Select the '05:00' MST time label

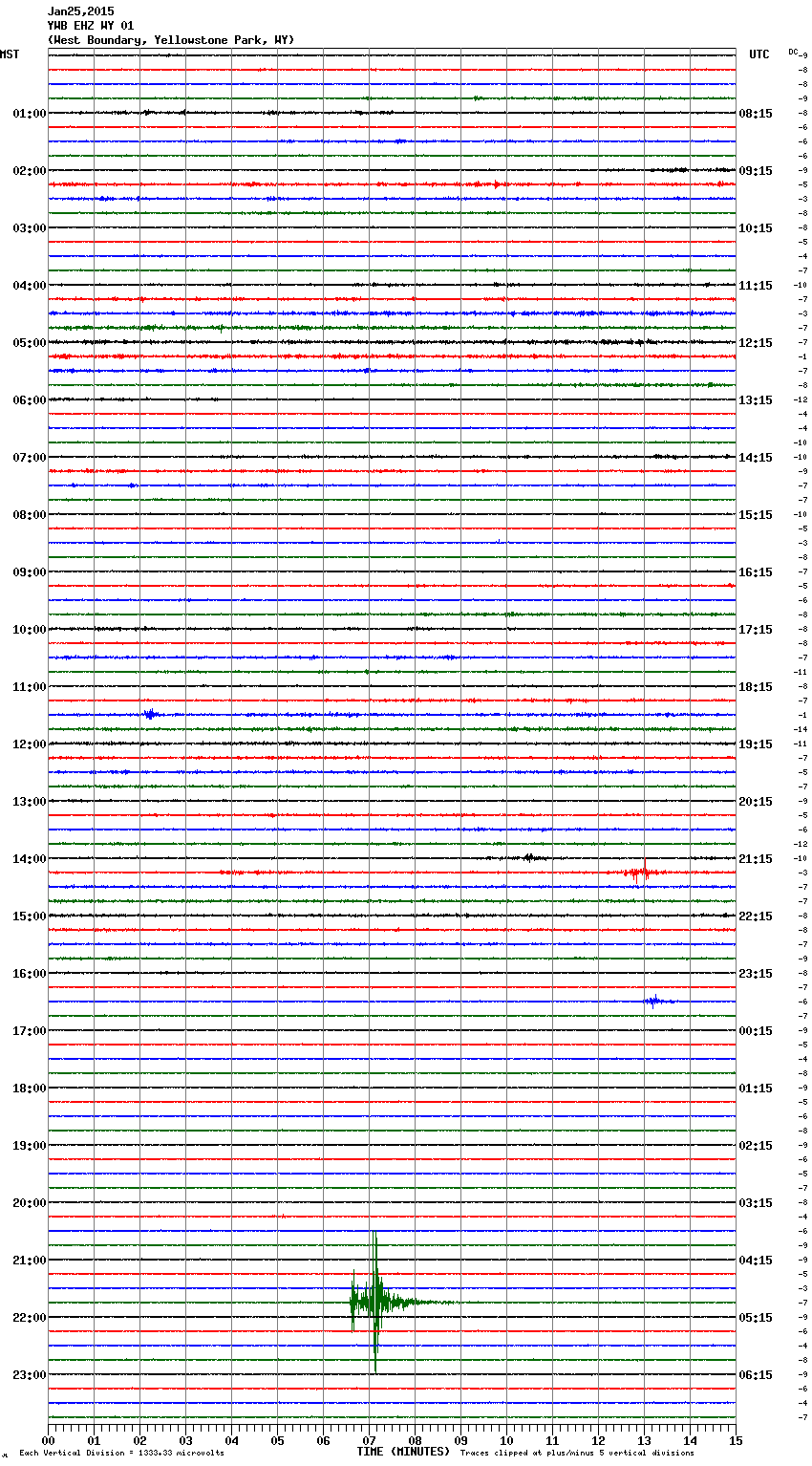(30, 343)
